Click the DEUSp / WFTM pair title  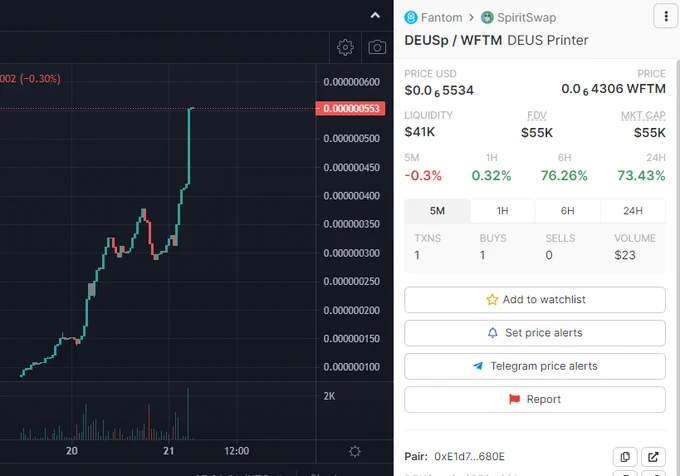453,40
